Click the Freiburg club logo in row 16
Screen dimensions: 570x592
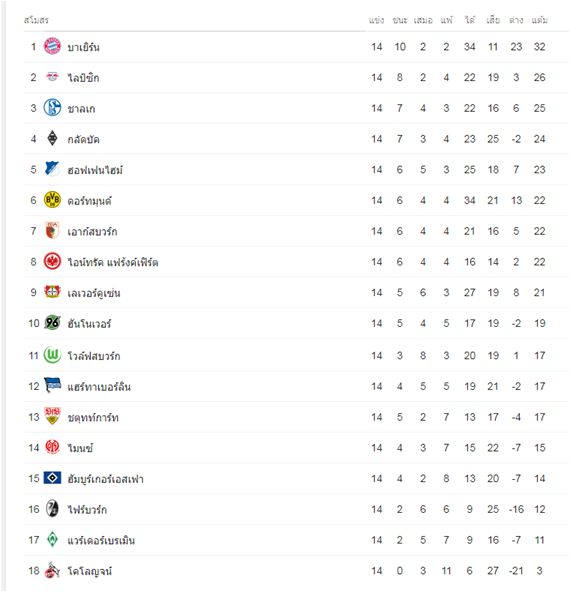[52, 509]
